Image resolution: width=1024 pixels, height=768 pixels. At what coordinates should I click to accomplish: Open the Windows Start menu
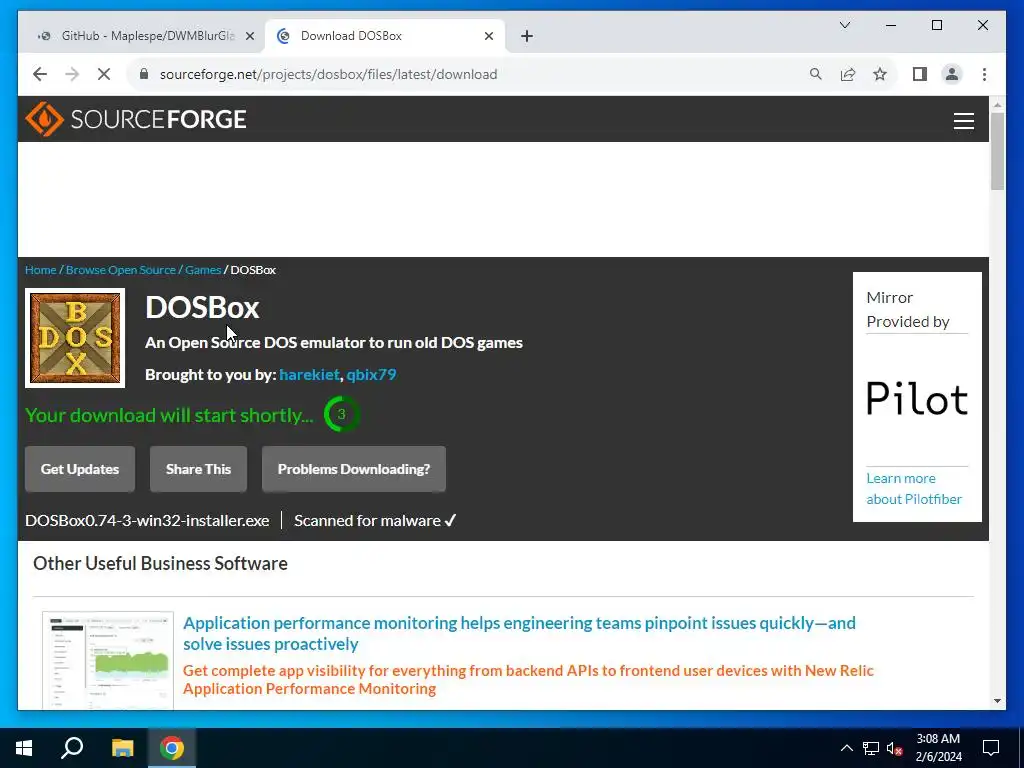pyautogui.click(x=24, y=748)
